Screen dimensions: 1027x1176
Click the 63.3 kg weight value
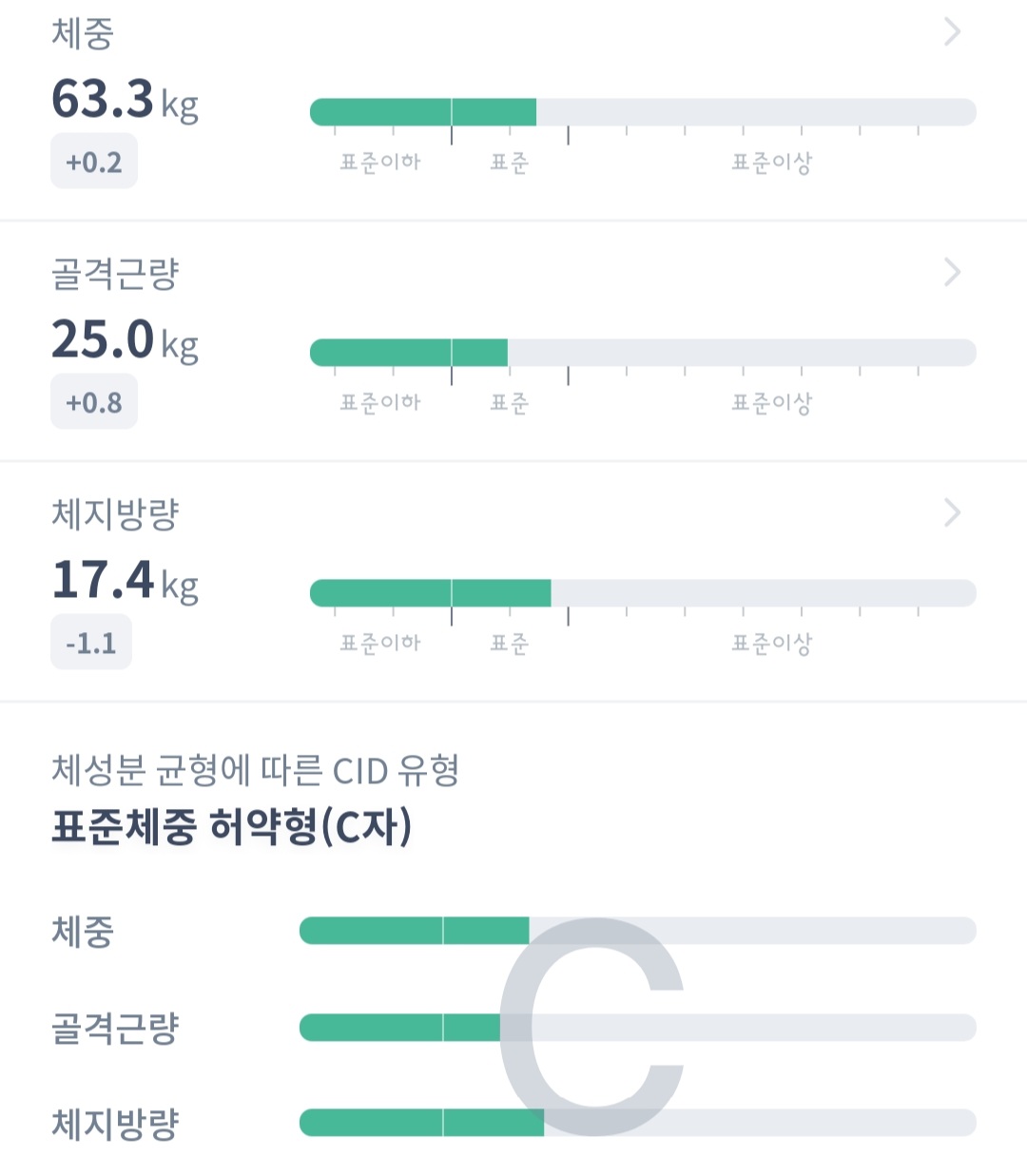click(x=125, y=99)
